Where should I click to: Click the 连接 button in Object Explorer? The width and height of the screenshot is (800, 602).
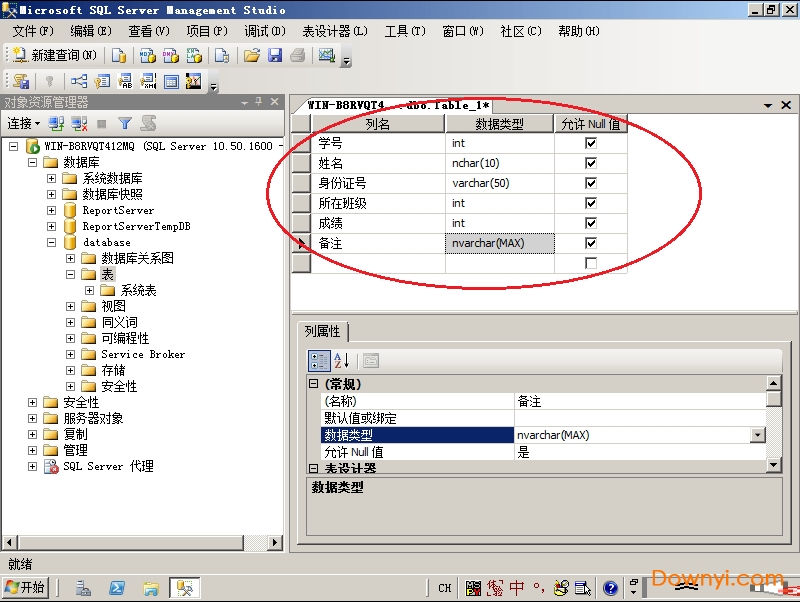coord(23,124)
